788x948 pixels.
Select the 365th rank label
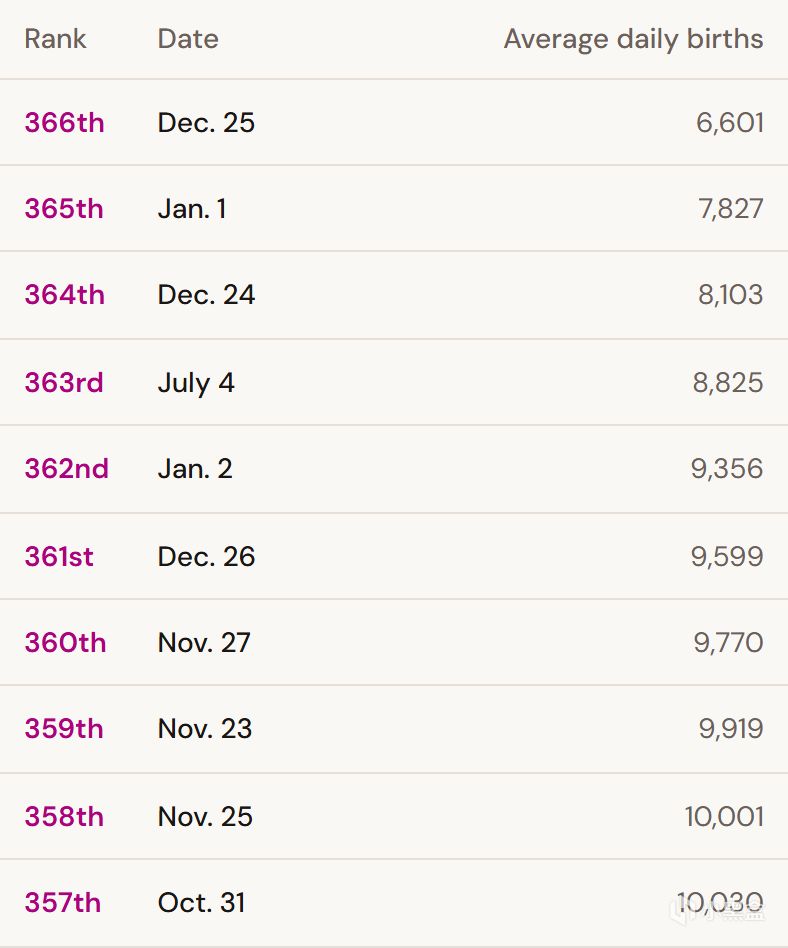[x=64, y=209]
